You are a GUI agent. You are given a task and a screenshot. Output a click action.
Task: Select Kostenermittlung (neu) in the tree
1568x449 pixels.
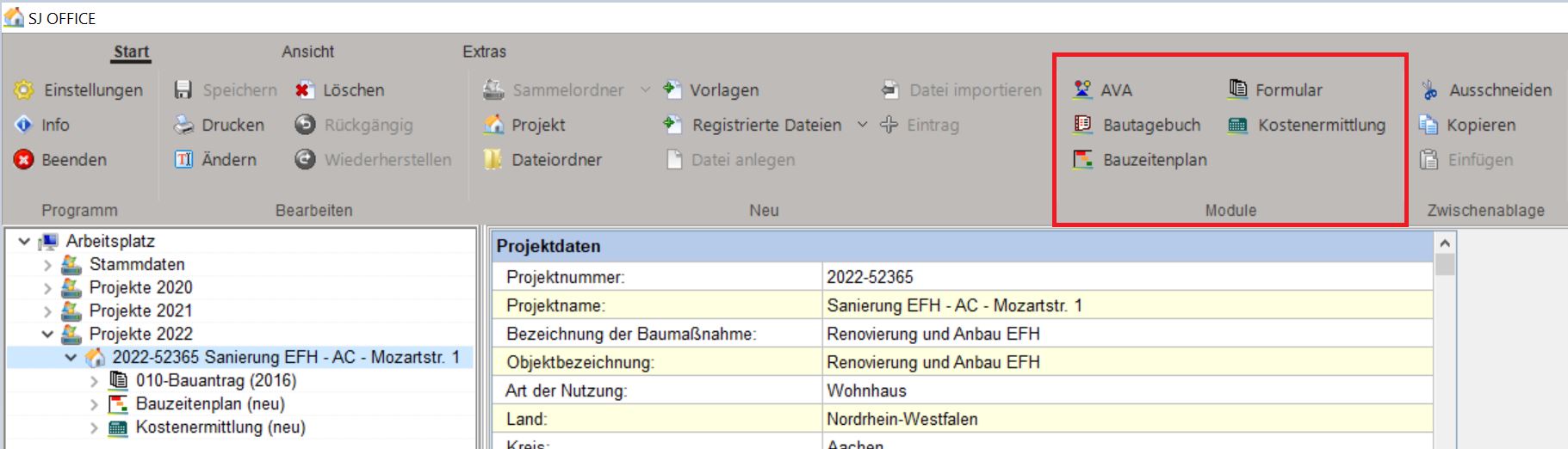(220, 427)
